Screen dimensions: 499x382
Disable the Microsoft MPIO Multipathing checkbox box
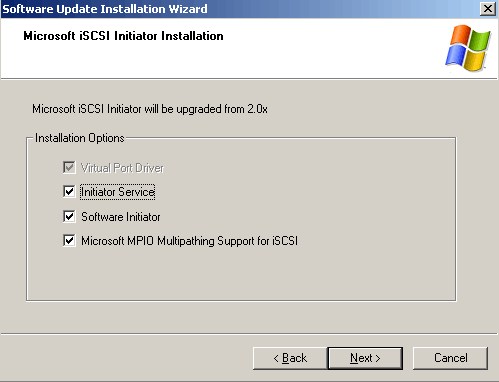(x=69, y=241)
